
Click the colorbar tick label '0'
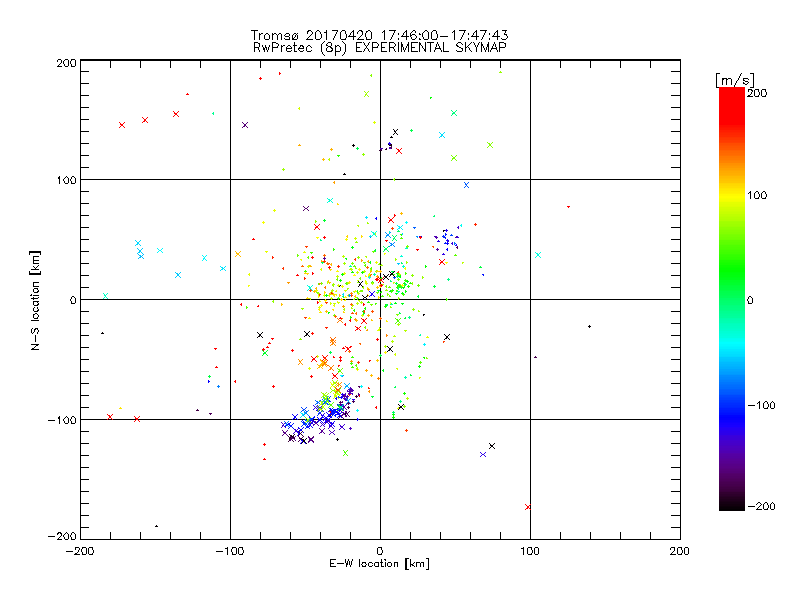(750, 300)
